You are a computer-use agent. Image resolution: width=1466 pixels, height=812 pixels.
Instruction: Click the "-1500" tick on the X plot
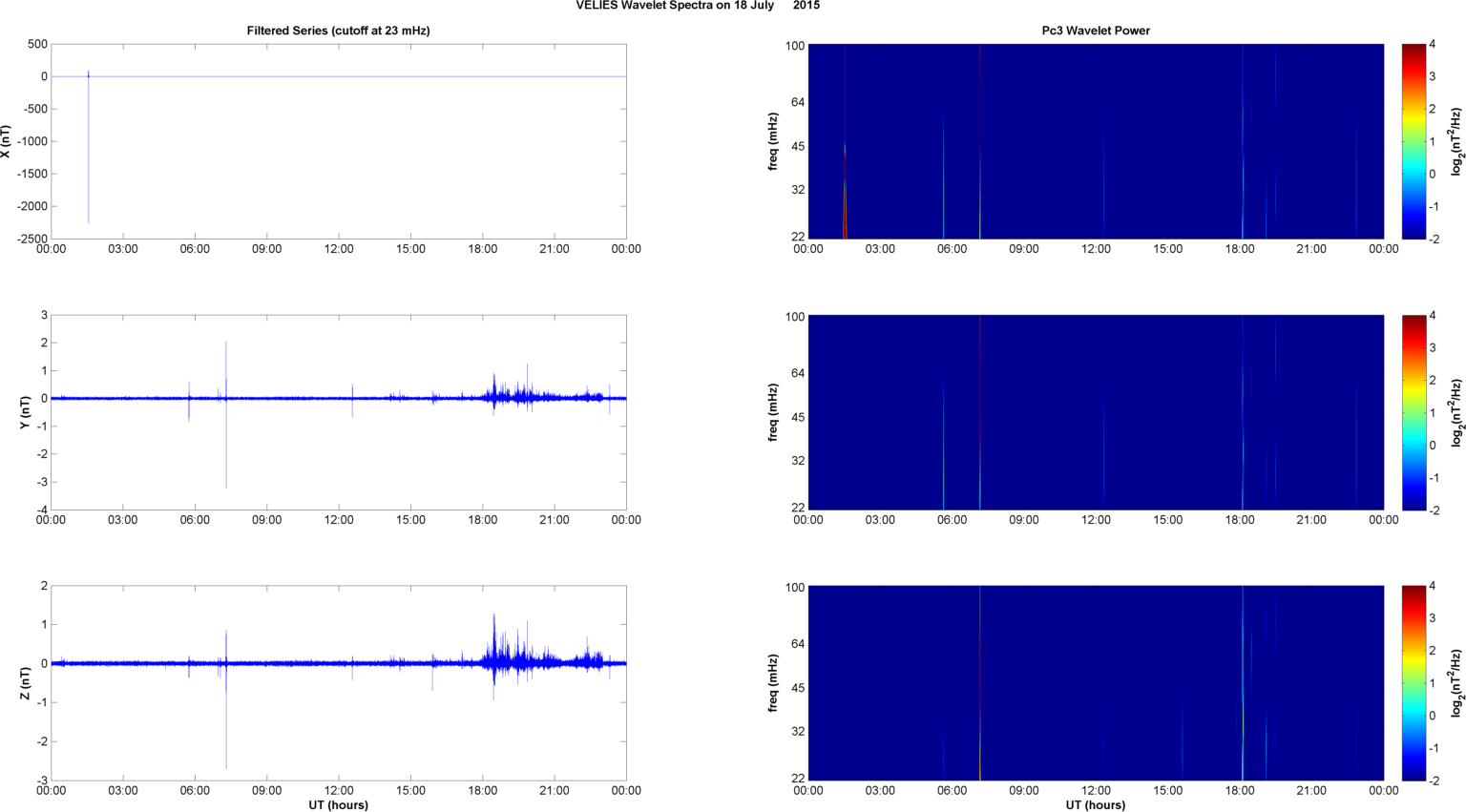(x=31, y=174)
